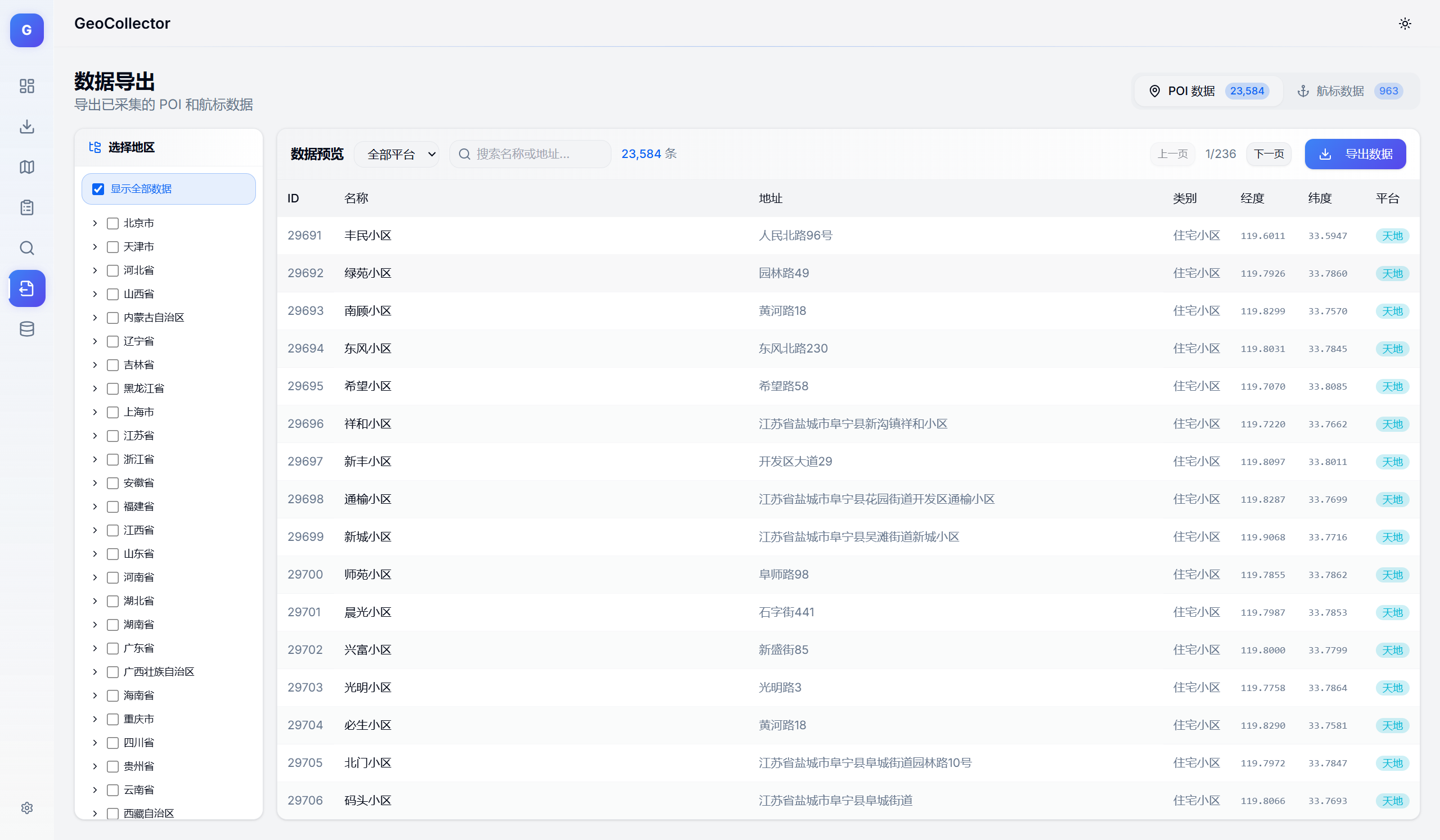Expand the 广东省 tree node
The image size is (1440, 840).
click(95, 648)
